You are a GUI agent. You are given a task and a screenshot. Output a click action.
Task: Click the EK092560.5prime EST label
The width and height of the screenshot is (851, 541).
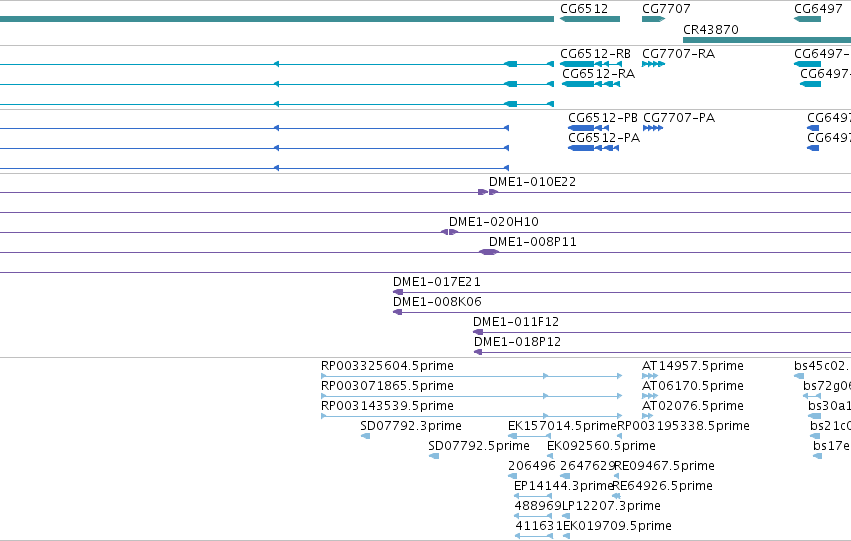pos(601,447)
